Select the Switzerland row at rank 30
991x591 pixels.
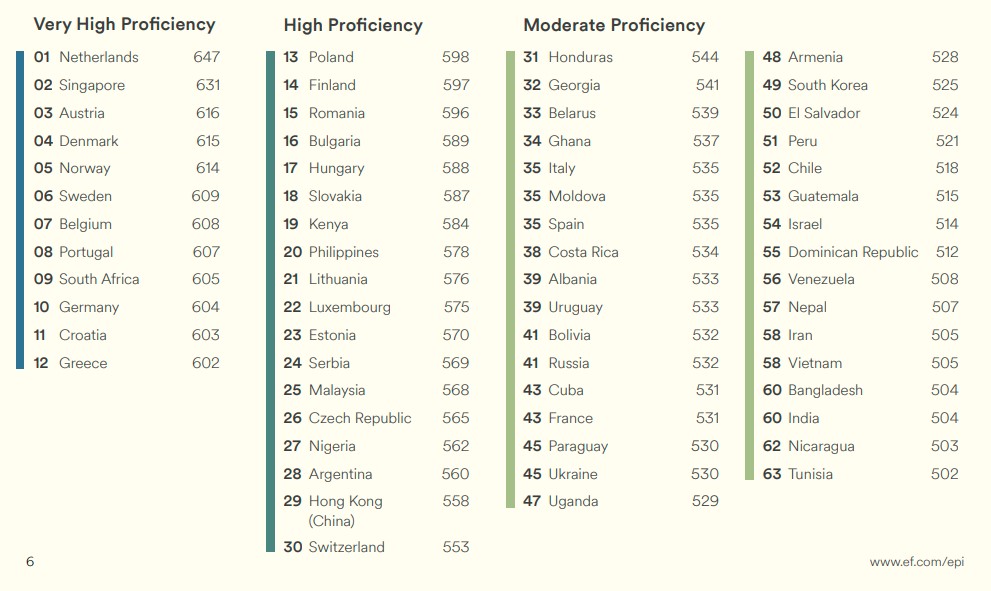tap(346, 547)
